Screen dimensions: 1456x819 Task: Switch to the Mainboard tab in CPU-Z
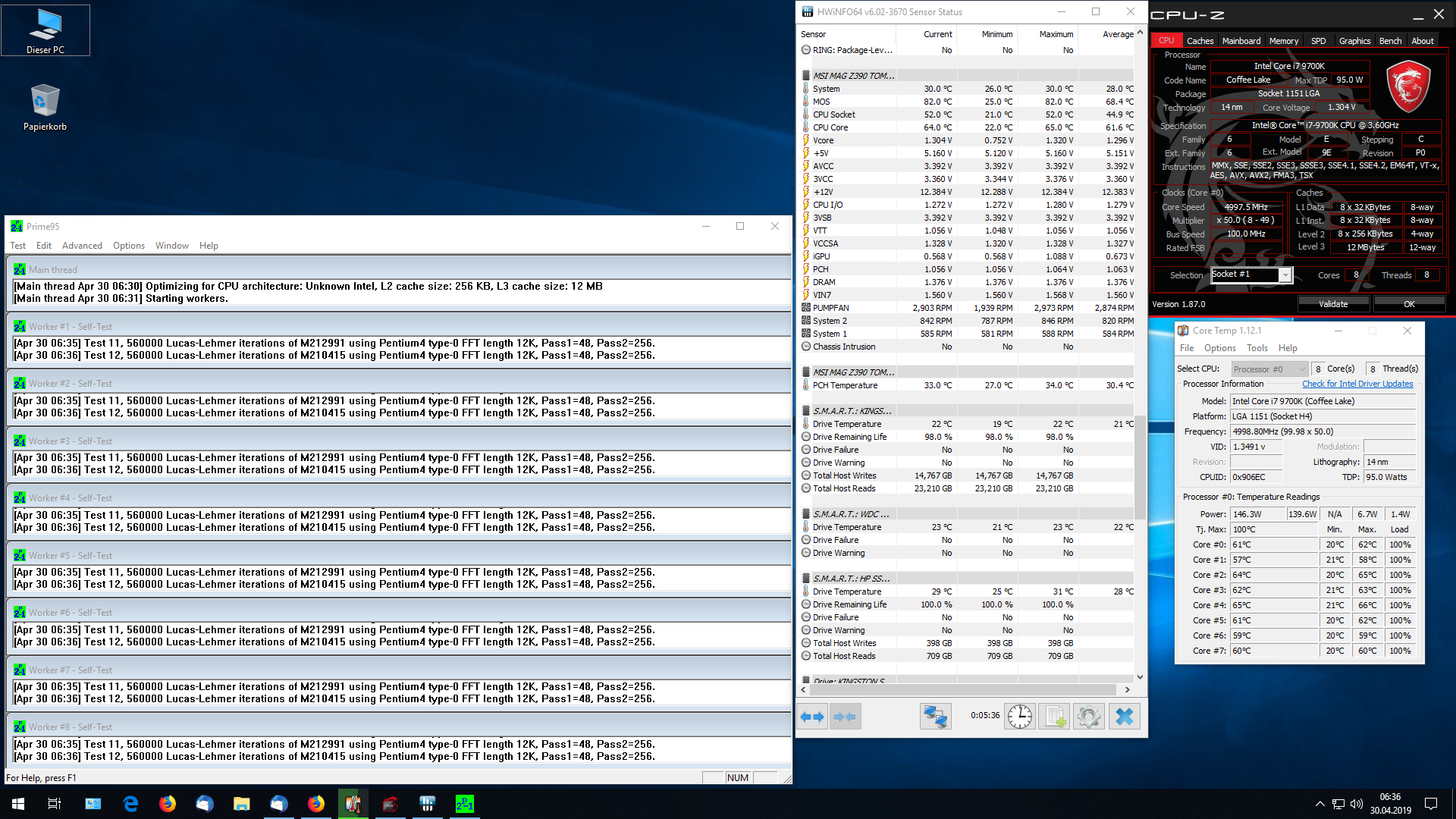(1241, 41)
